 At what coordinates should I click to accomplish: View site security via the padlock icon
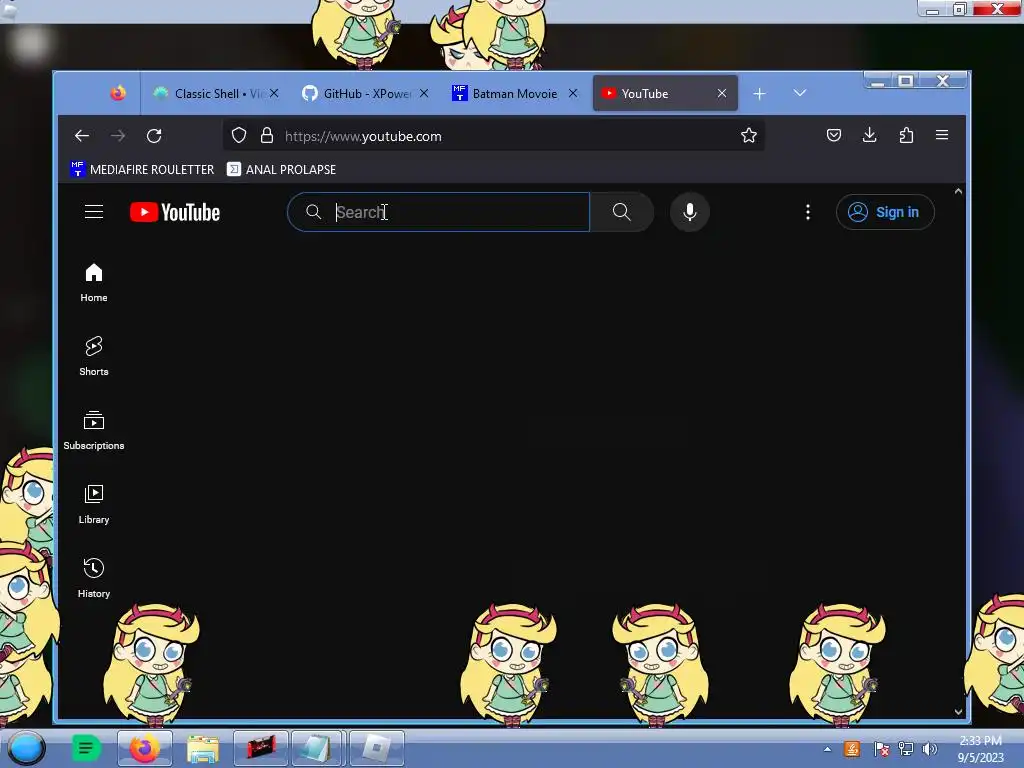pyautogui.click(x=266, y=135)
